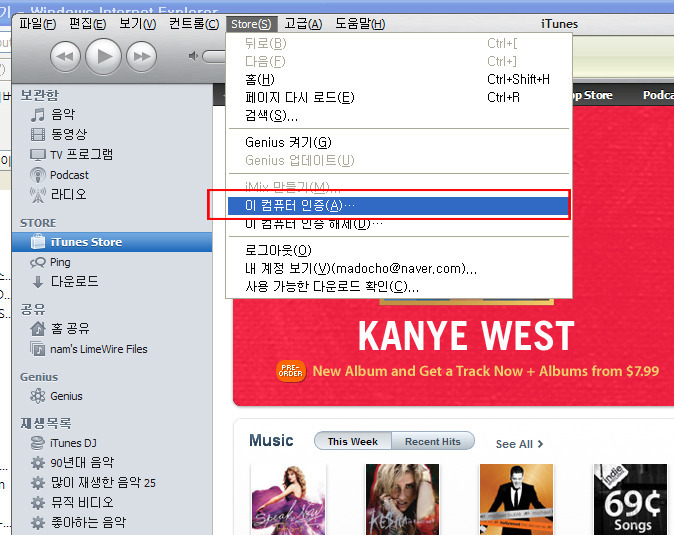This screenshot has height=535, width=674.
Task: Click the film icon beside 동영상
Action: (38, 135)
